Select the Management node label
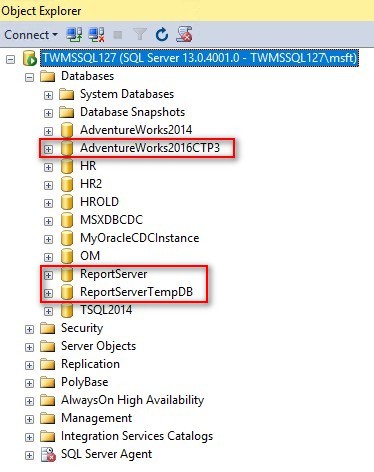Viewport: 374px width, 472px height. tap(97, 418)
